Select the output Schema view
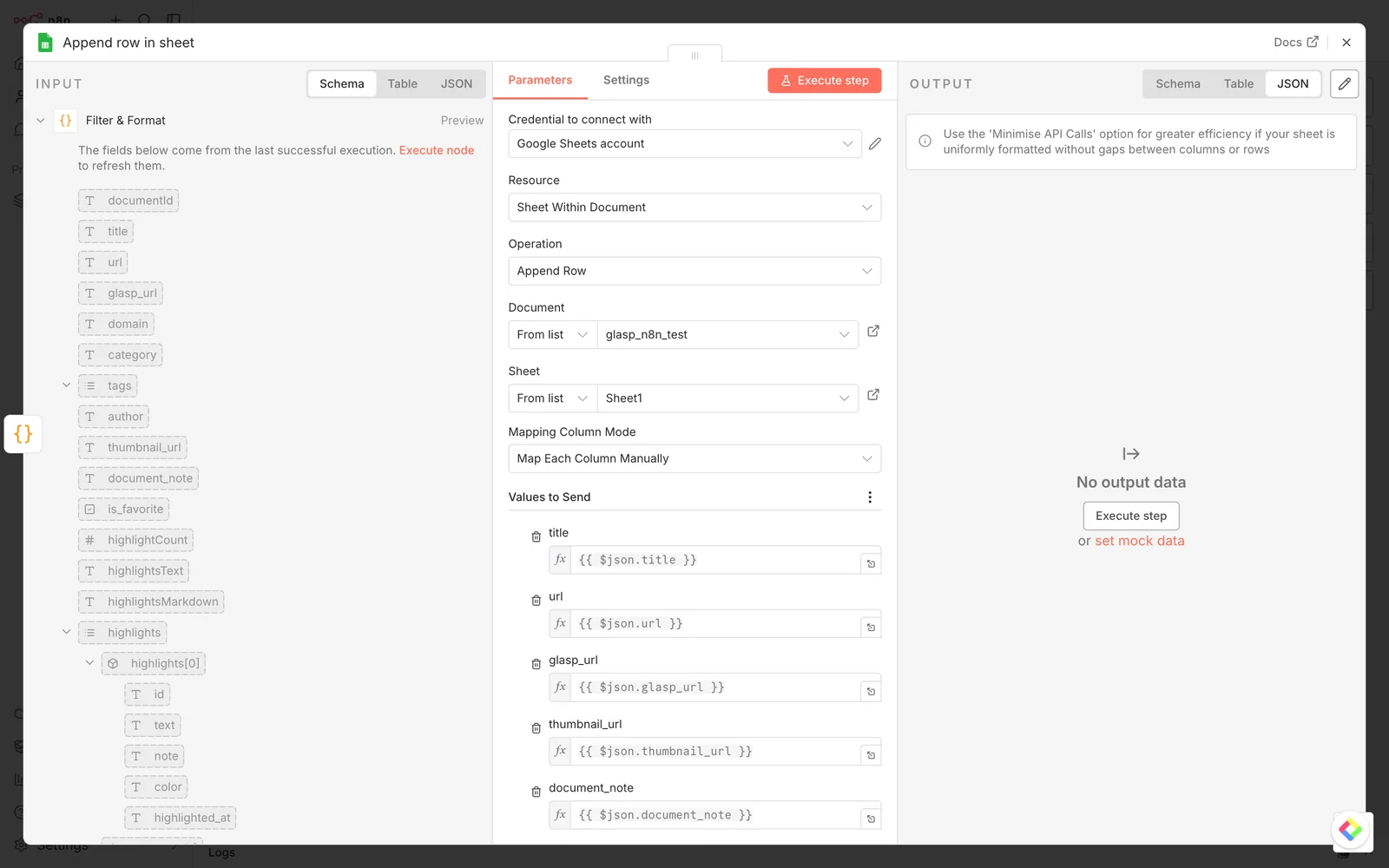The height and width of the screenshot is (868, 1389). pos(1177,84)
